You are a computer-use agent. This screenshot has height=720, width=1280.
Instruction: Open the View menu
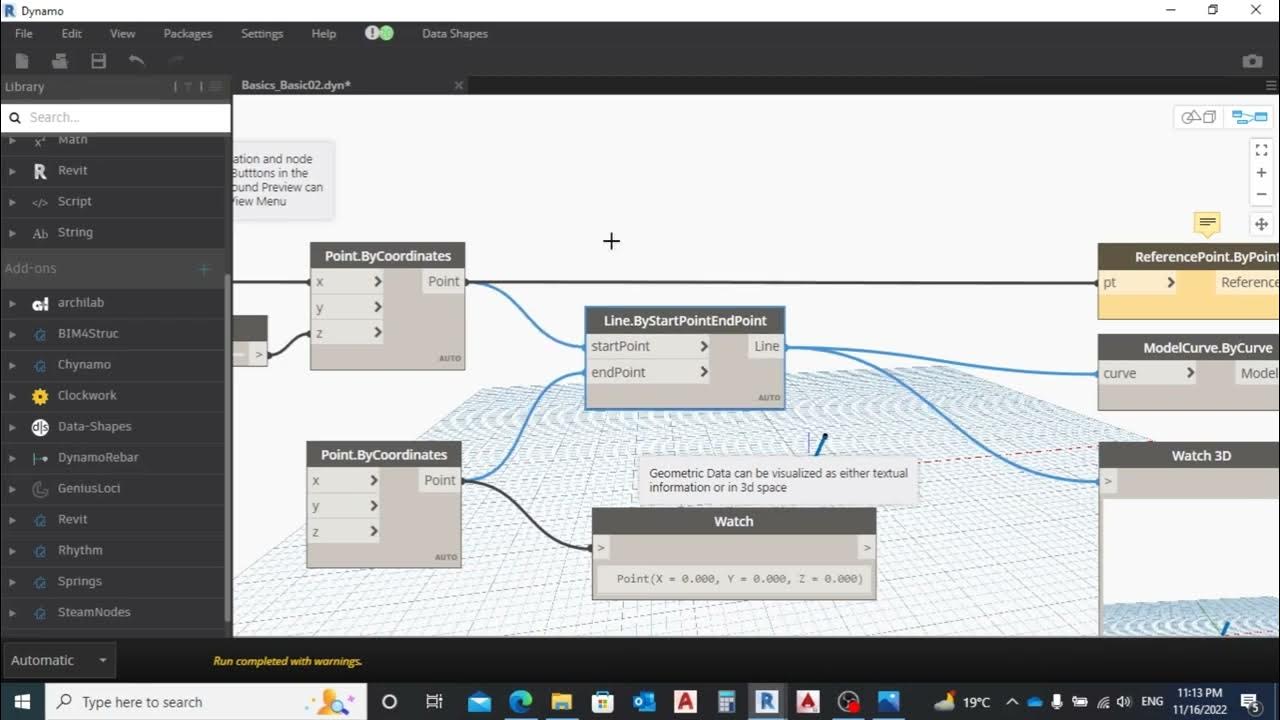pyautogui.click(x=122, y=33)
